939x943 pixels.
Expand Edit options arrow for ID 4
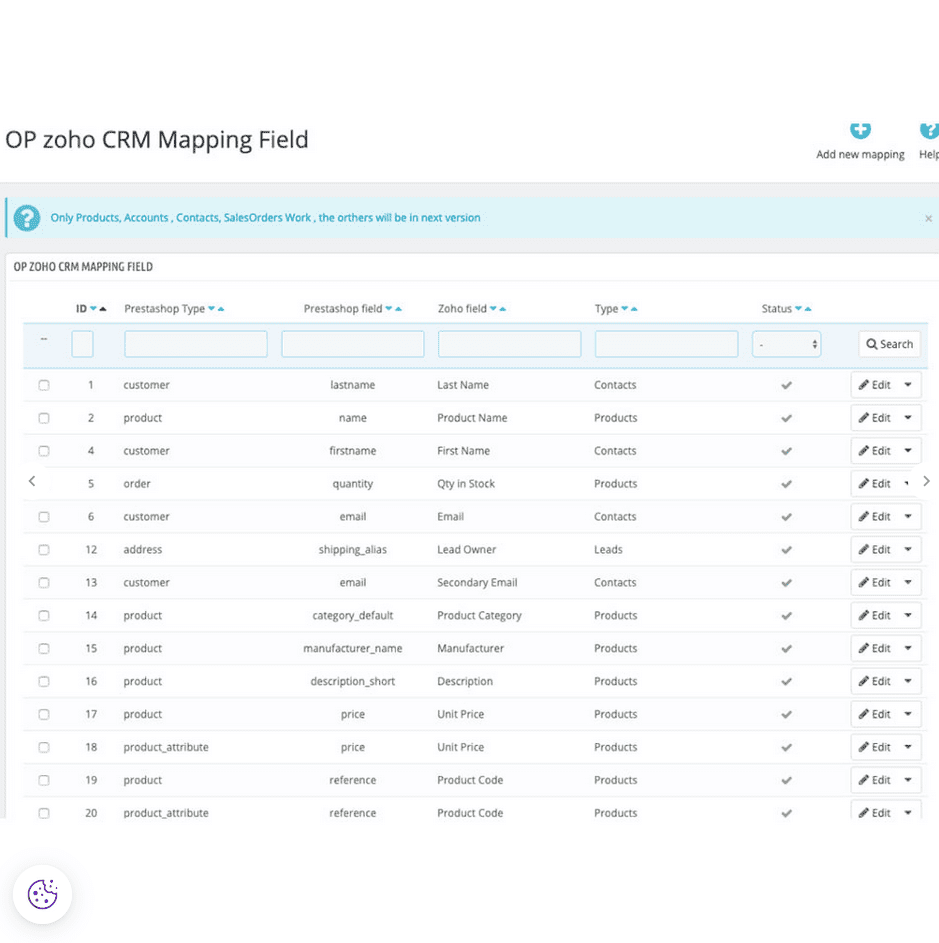(x=908, y=451)
